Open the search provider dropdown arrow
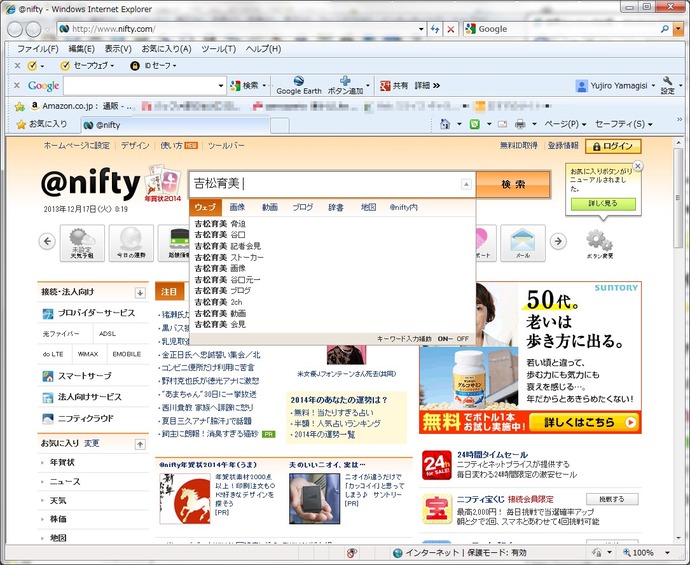 [x=679, y=29]
